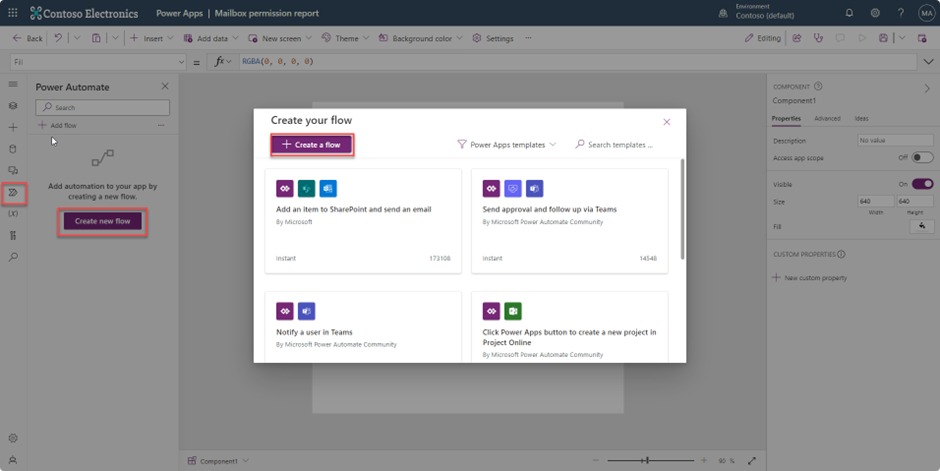
Task: Switch to the Advanced tab
Action: click(827, 119)
